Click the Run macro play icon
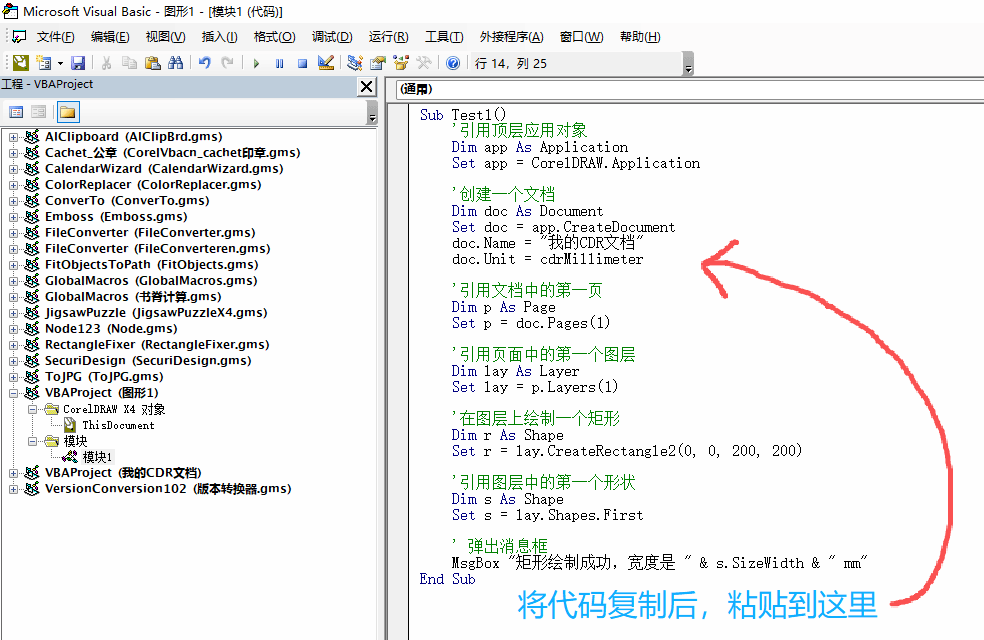The width and height of the screenshot is (984, 640). [256, 63]
